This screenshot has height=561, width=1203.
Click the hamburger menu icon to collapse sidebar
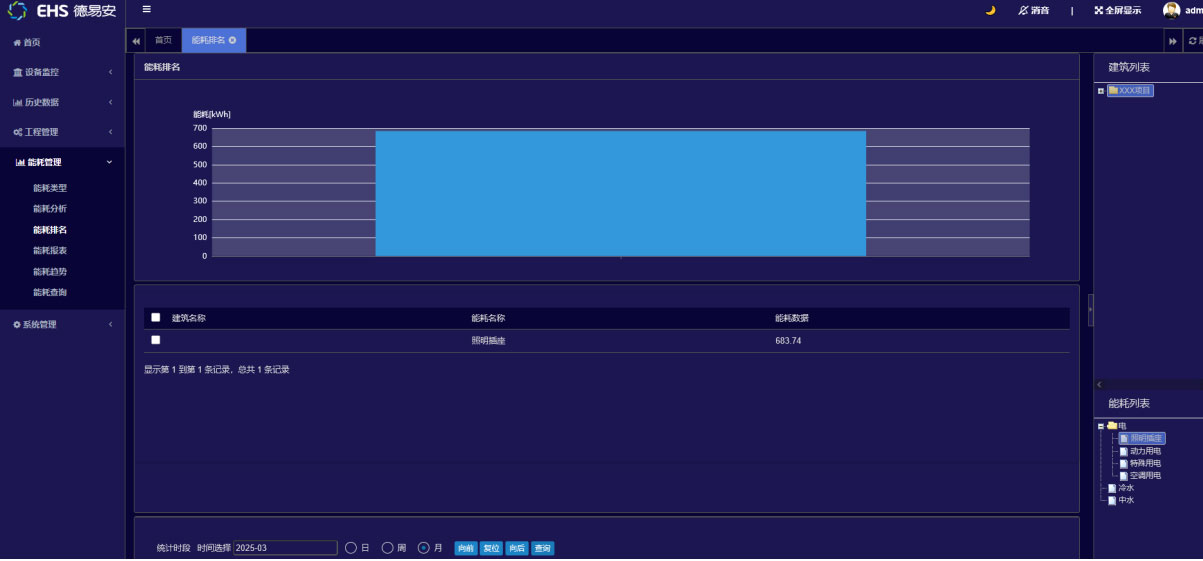click(146, 10)
